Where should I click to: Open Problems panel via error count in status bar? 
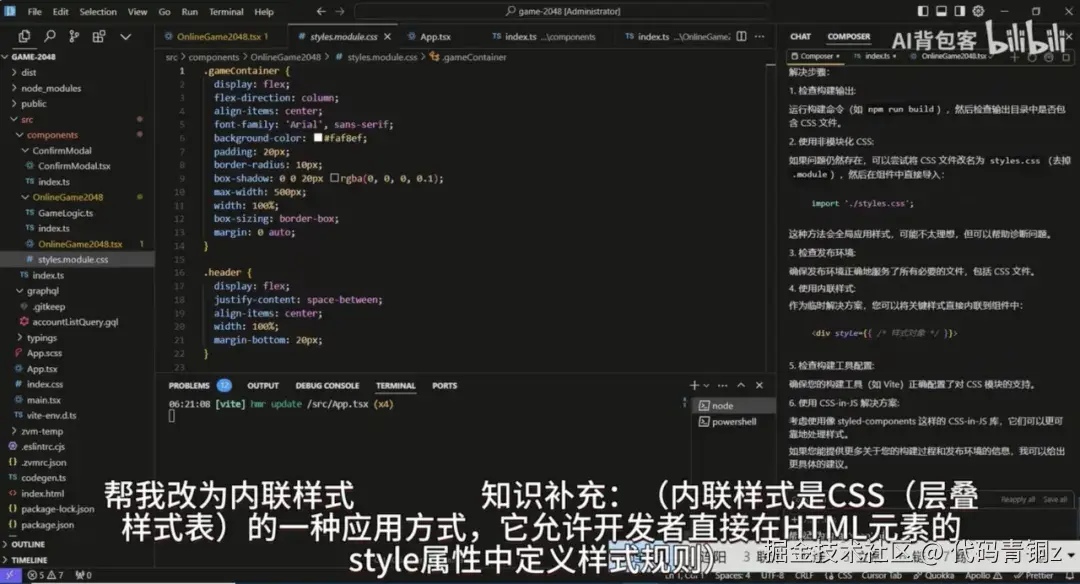point(33,576)
